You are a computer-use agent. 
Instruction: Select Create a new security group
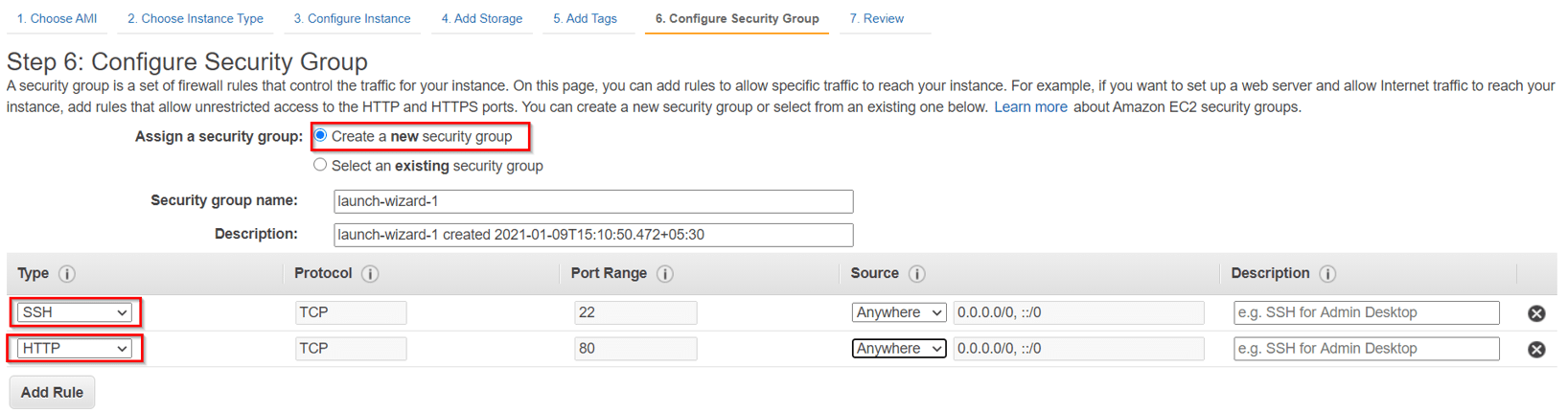[321, 136]
